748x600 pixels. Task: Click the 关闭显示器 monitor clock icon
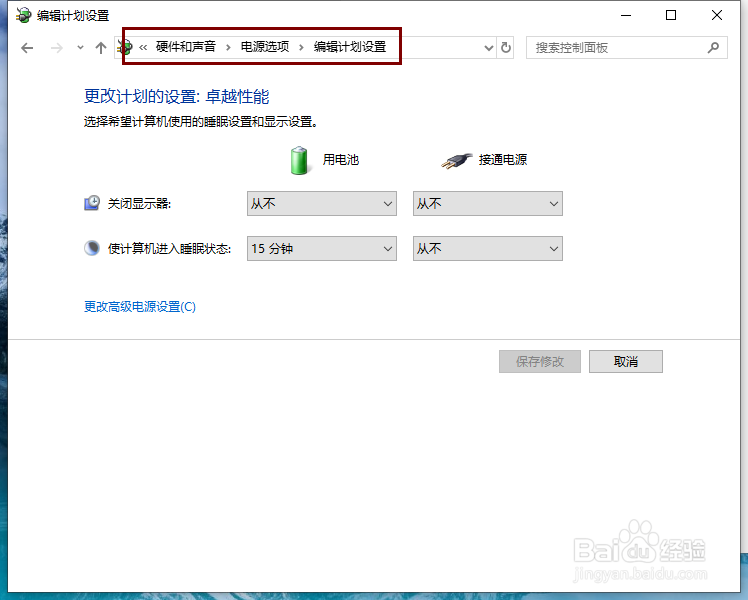(92, 203)
